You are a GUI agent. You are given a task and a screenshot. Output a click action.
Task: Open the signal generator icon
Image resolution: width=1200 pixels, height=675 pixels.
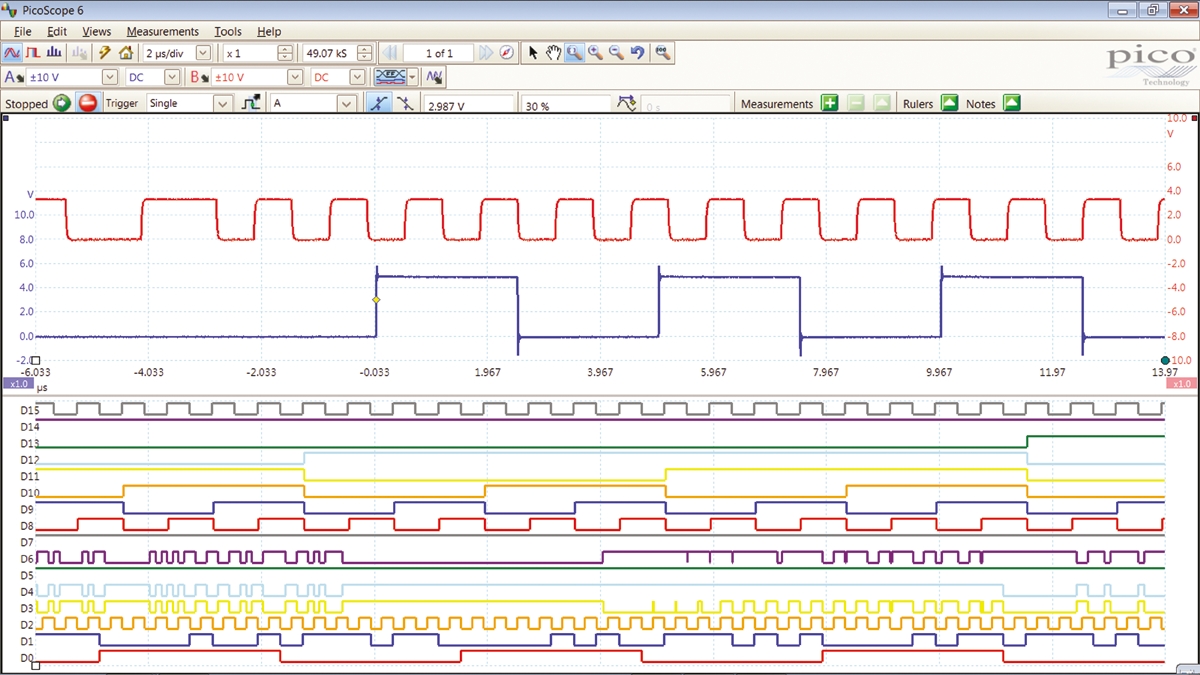coord(434,76)
